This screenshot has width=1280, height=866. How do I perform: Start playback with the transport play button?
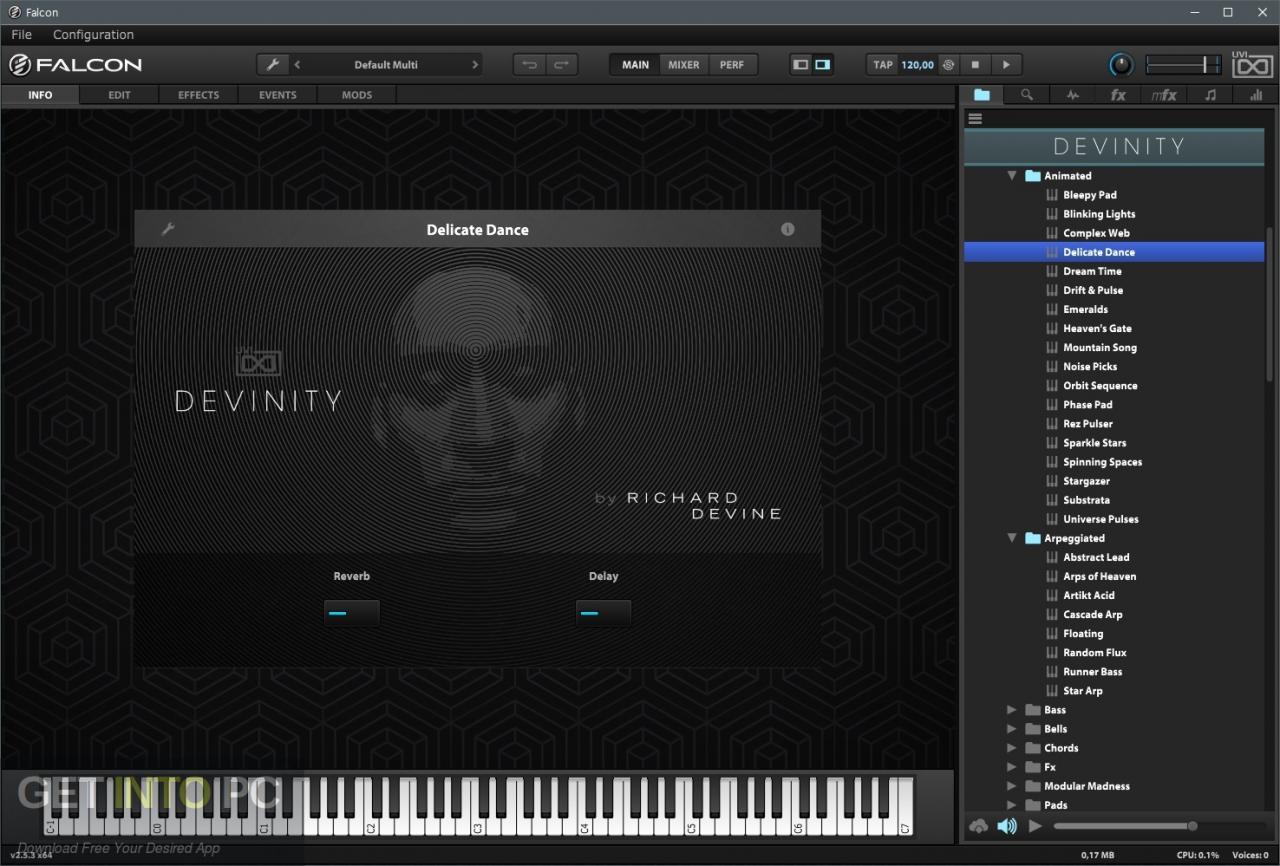(1006, 65)
